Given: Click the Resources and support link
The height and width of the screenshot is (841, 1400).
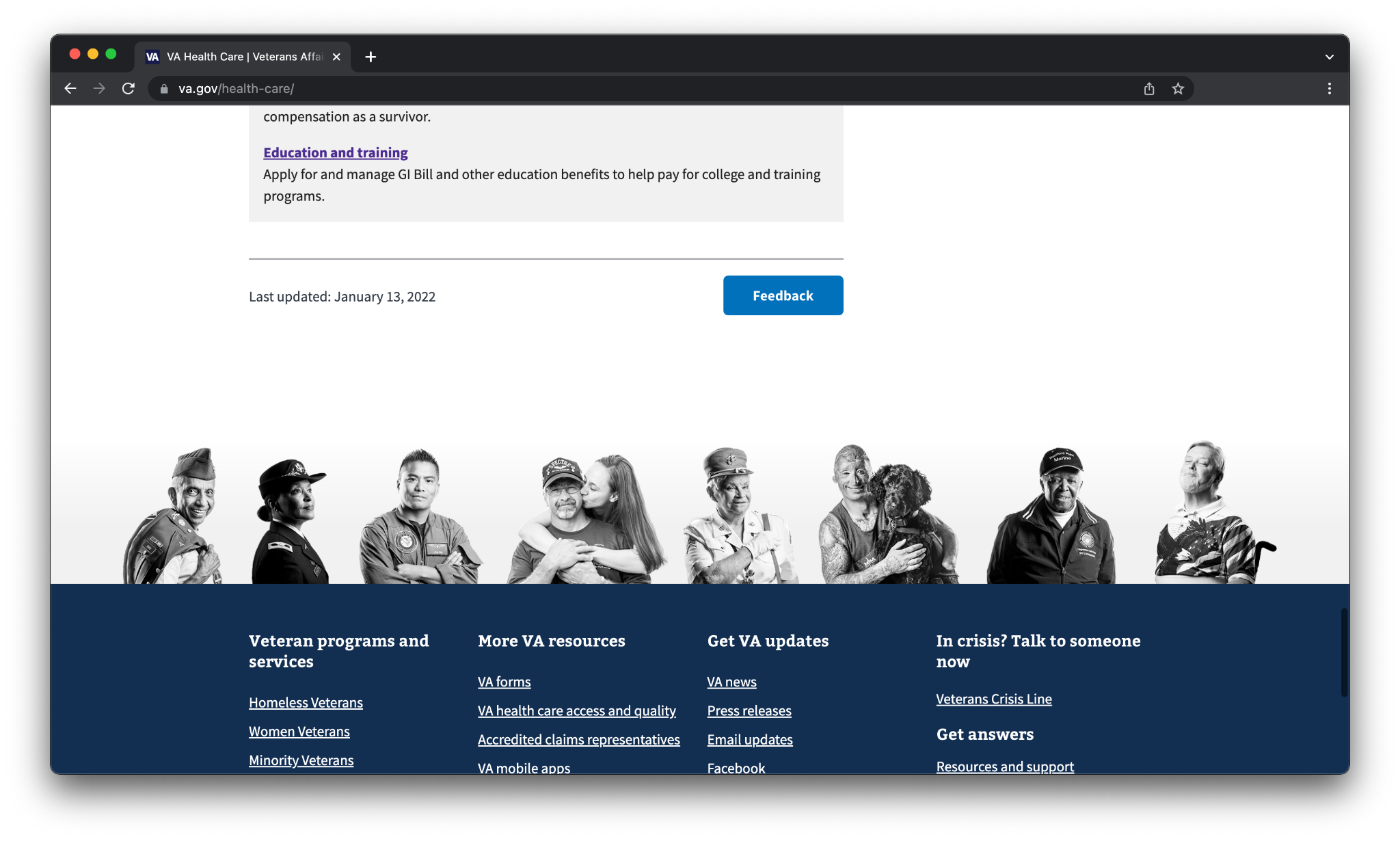Looking at the screenshot, I should click(1005, 766).
